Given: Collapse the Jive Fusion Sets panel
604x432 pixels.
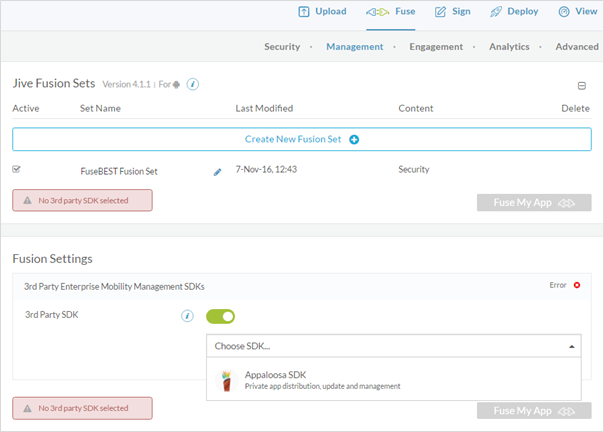Looking at the screenshot, I should pyautogui.click(x=582, y=86).
